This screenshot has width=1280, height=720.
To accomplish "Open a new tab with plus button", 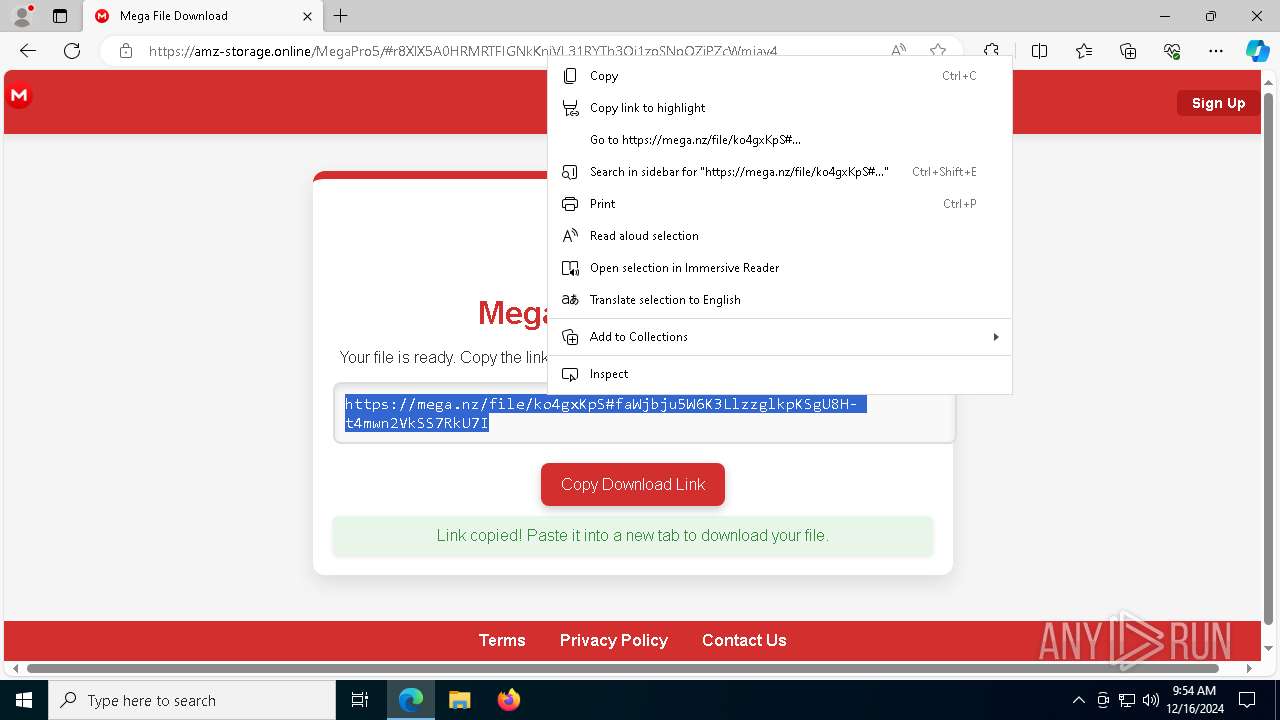I will (341, 16).
